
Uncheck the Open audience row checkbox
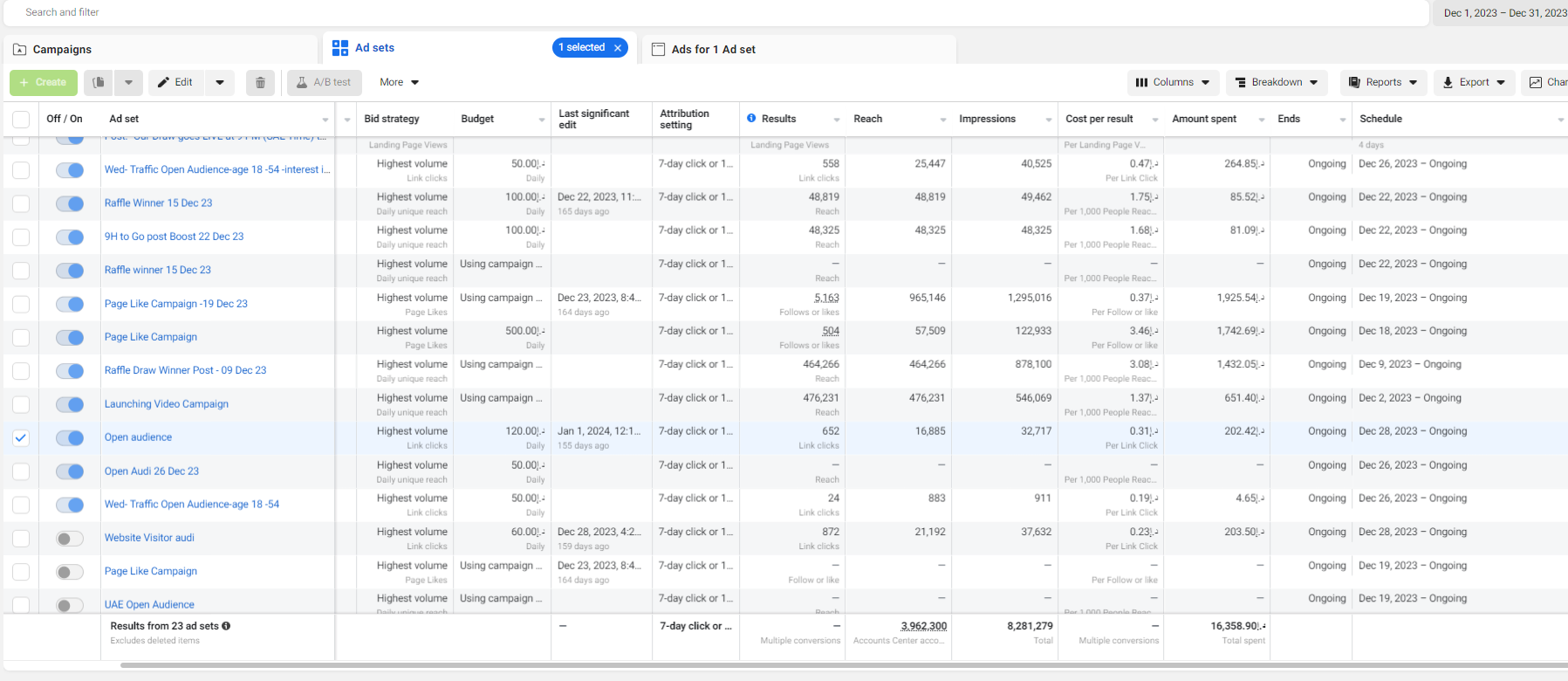[x=21, y=438]
